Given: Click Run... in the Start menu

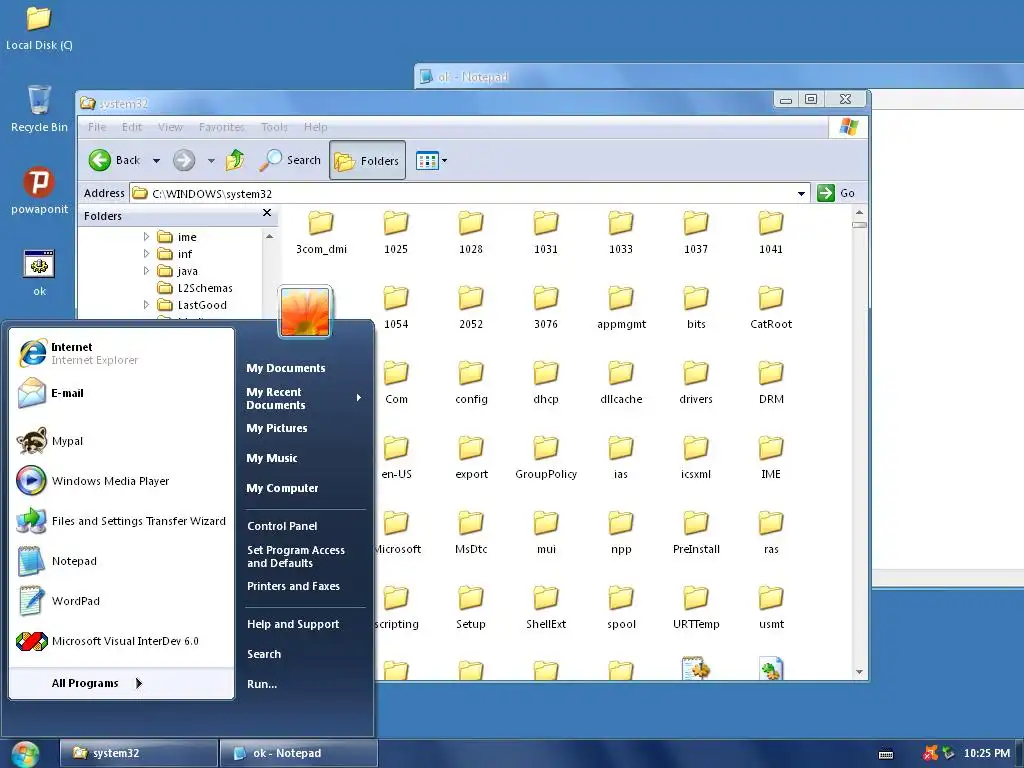Looking at the screenshot, I should click(262, 684).
